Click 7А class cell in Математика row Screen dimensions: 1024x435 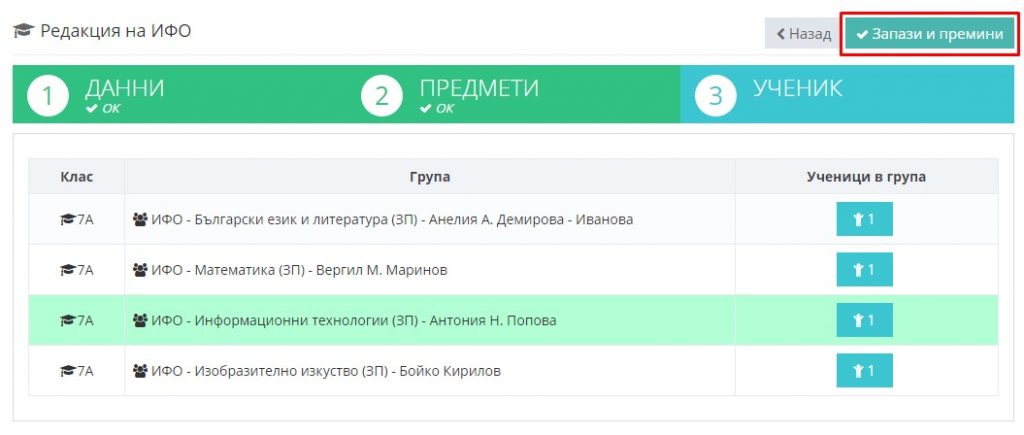pos(76,270)
